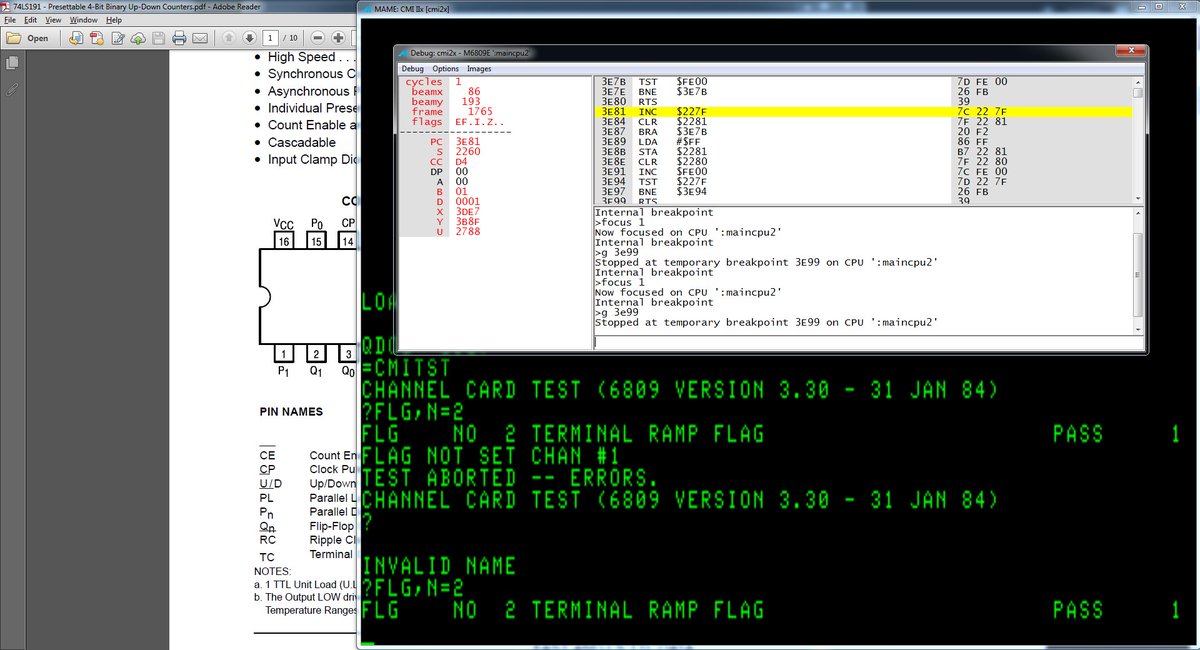Select disassembly row 3E80 RTS

tap(863, 102)
